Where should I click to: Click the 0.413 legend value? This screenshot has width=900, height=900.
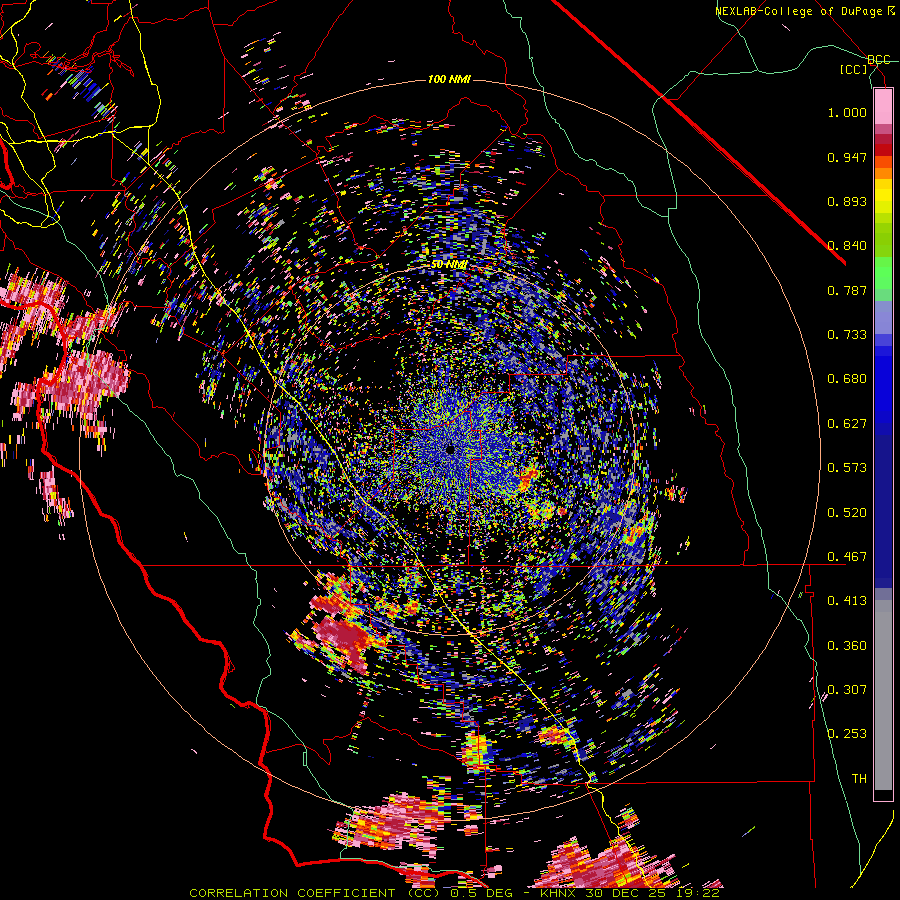(847, 601)
